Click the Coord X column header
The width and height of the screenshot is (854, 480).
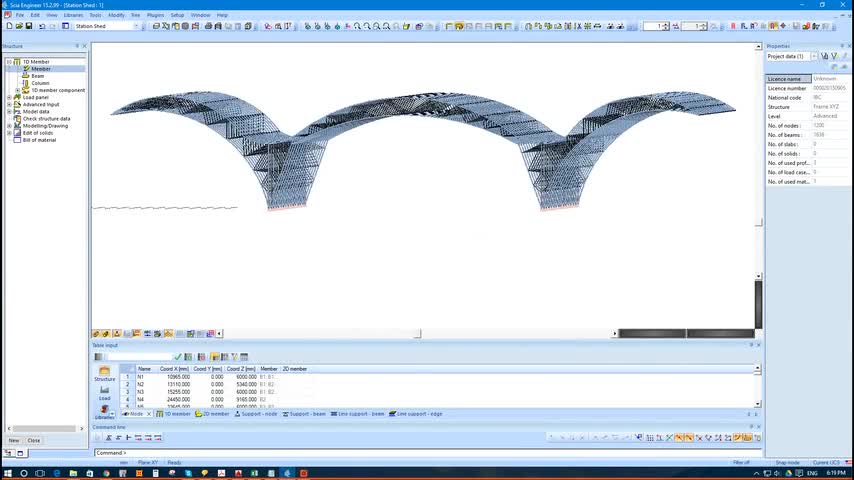point(174,369)
